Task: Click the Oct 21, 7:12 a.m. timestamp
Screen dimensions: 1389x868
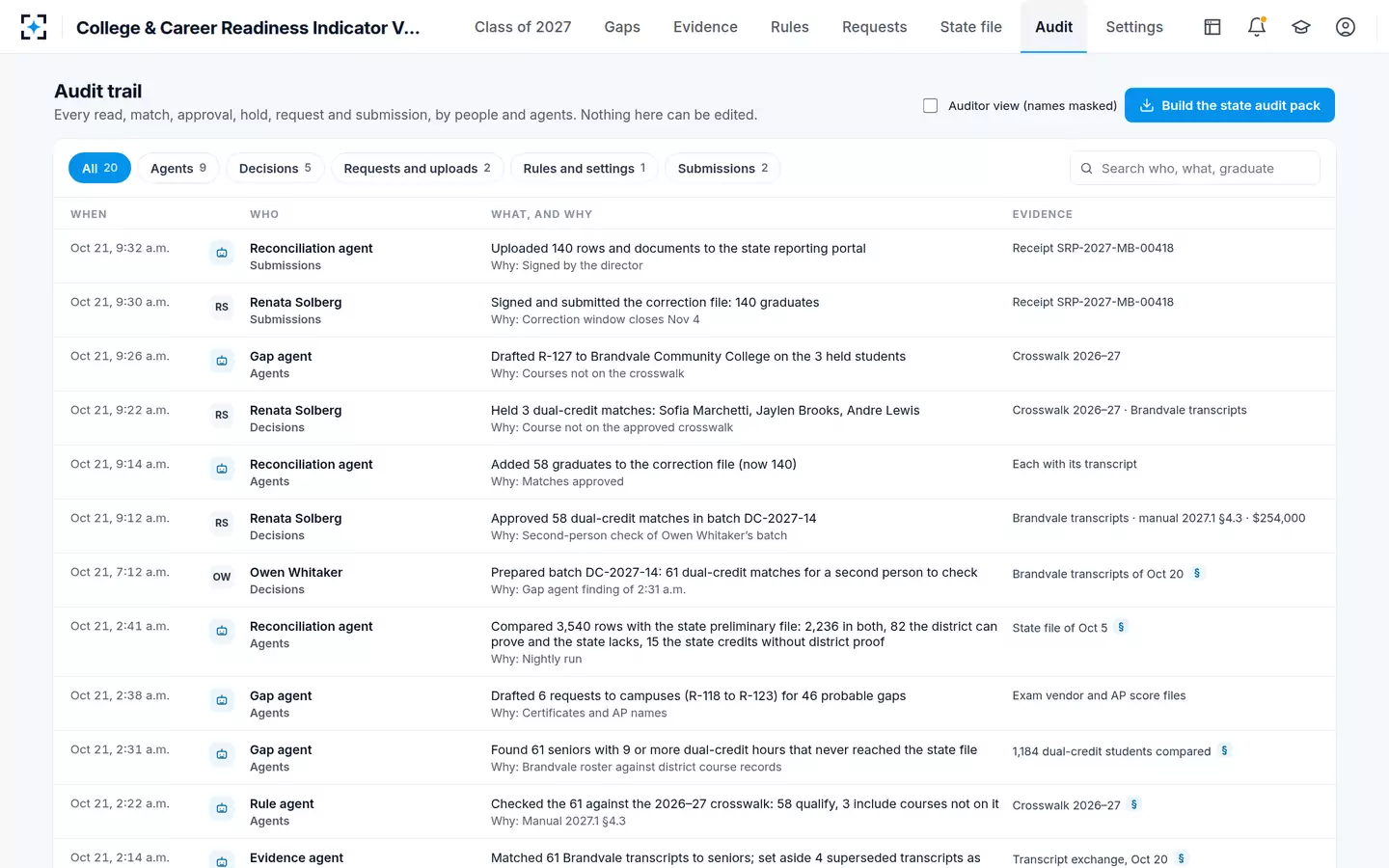Action: (x=120, y=572)
